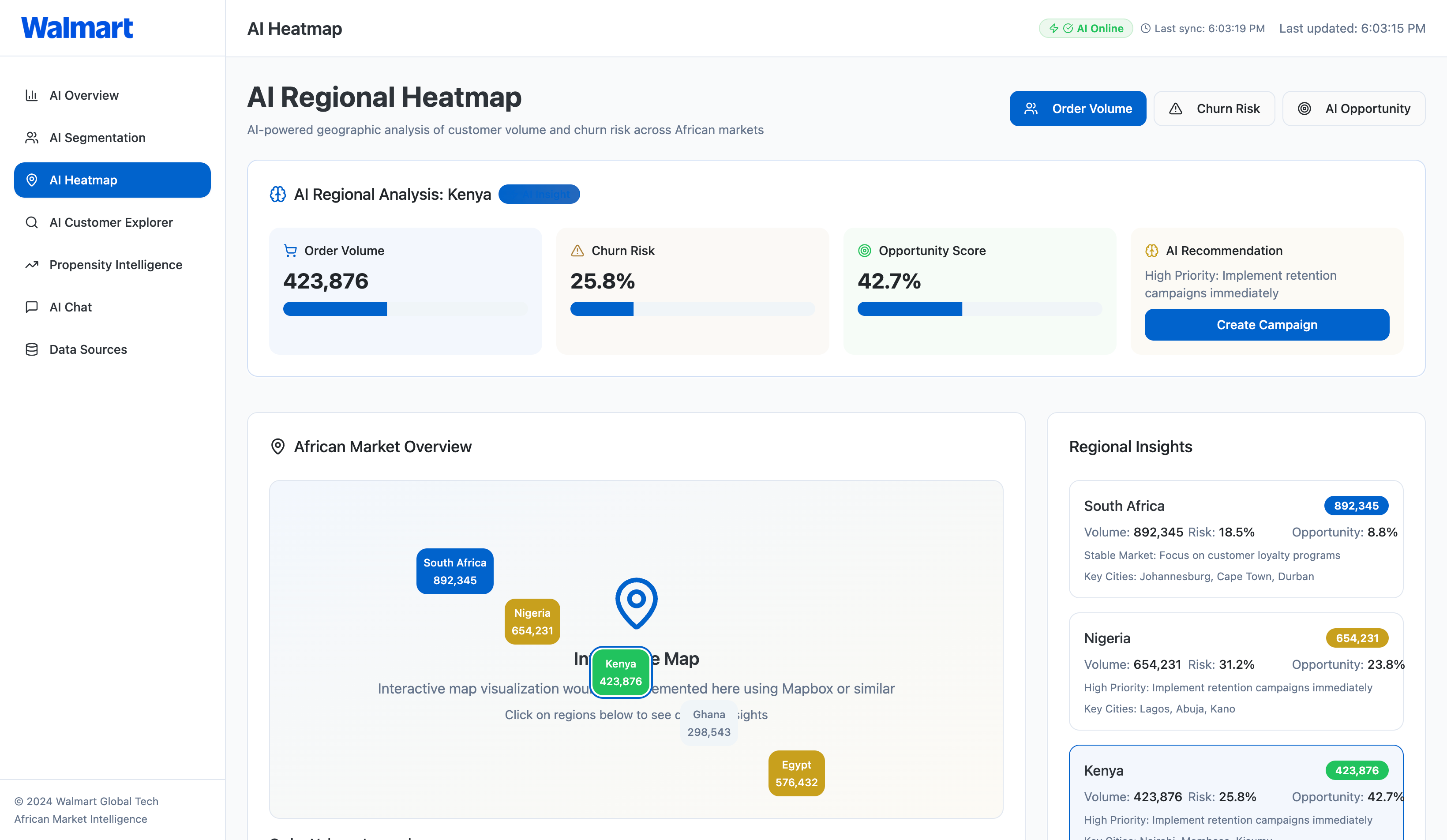Image resolution: width=1447 pixels, height=840 pixels.
Task: Click the AI Heatmap pin icon in sidebar
Action: coord(32,180)
